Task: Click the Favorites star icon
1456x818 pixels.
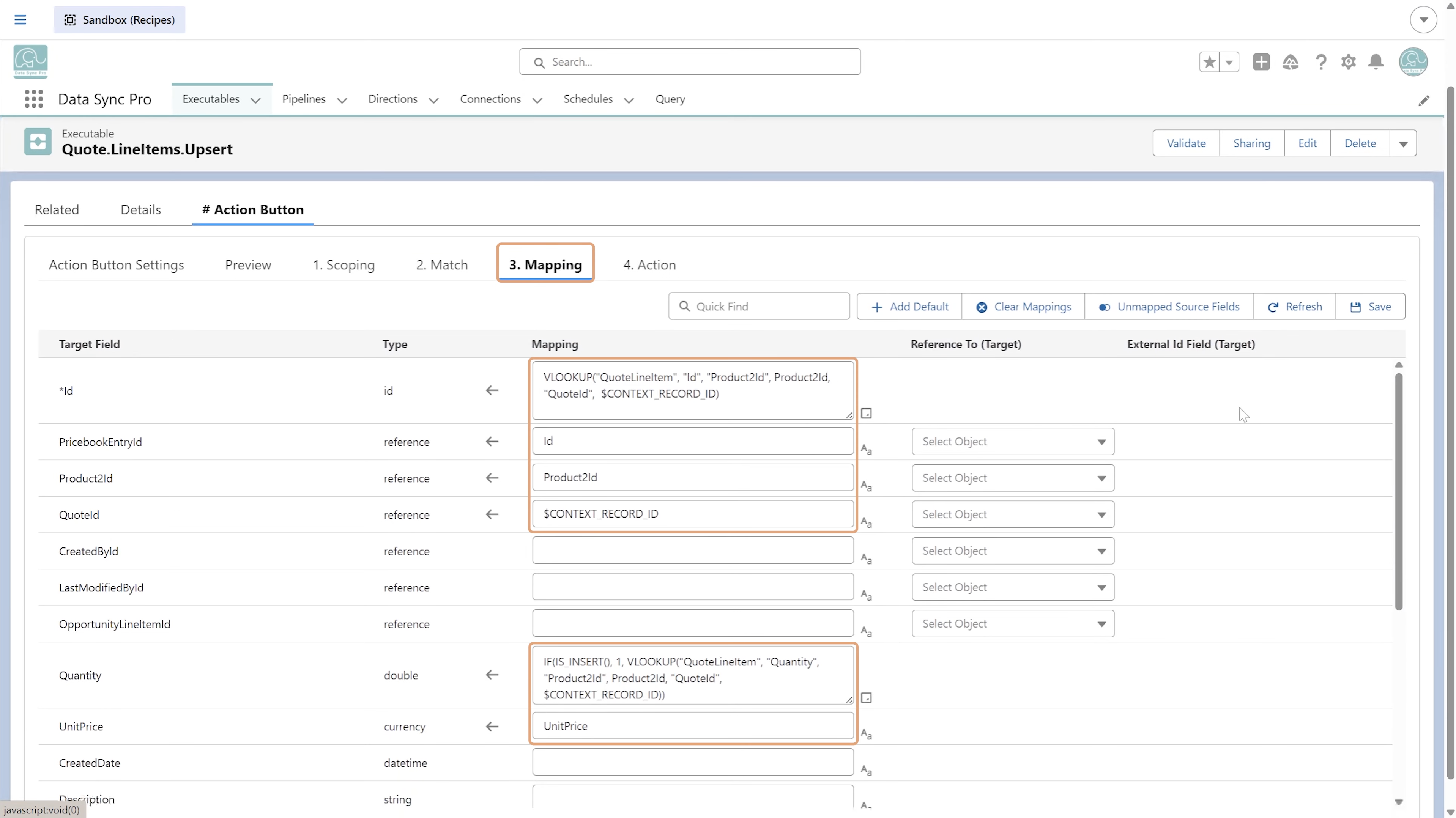Action: (1209, 61)
